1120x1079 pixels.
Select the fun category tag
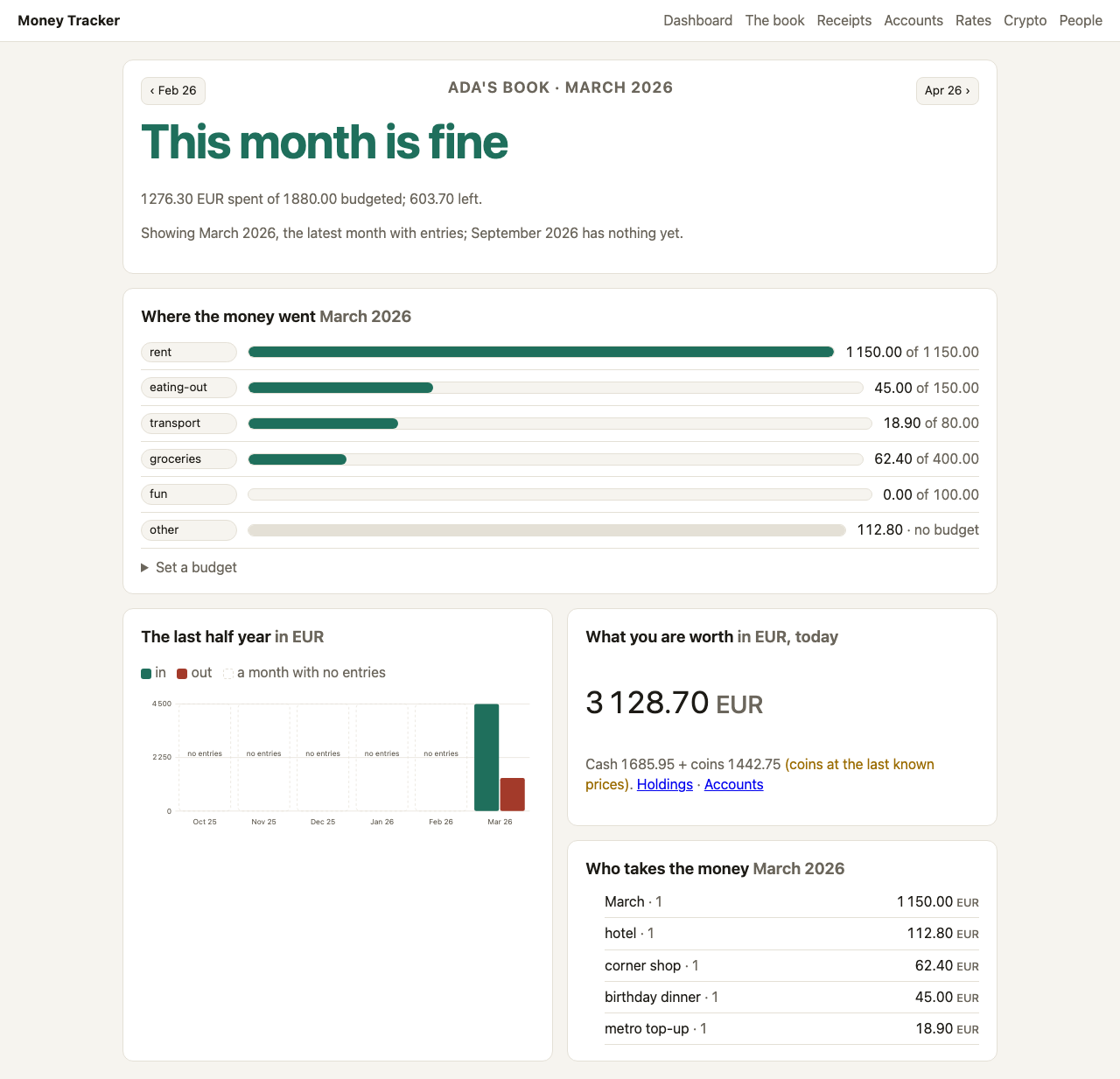click(189, 494)
